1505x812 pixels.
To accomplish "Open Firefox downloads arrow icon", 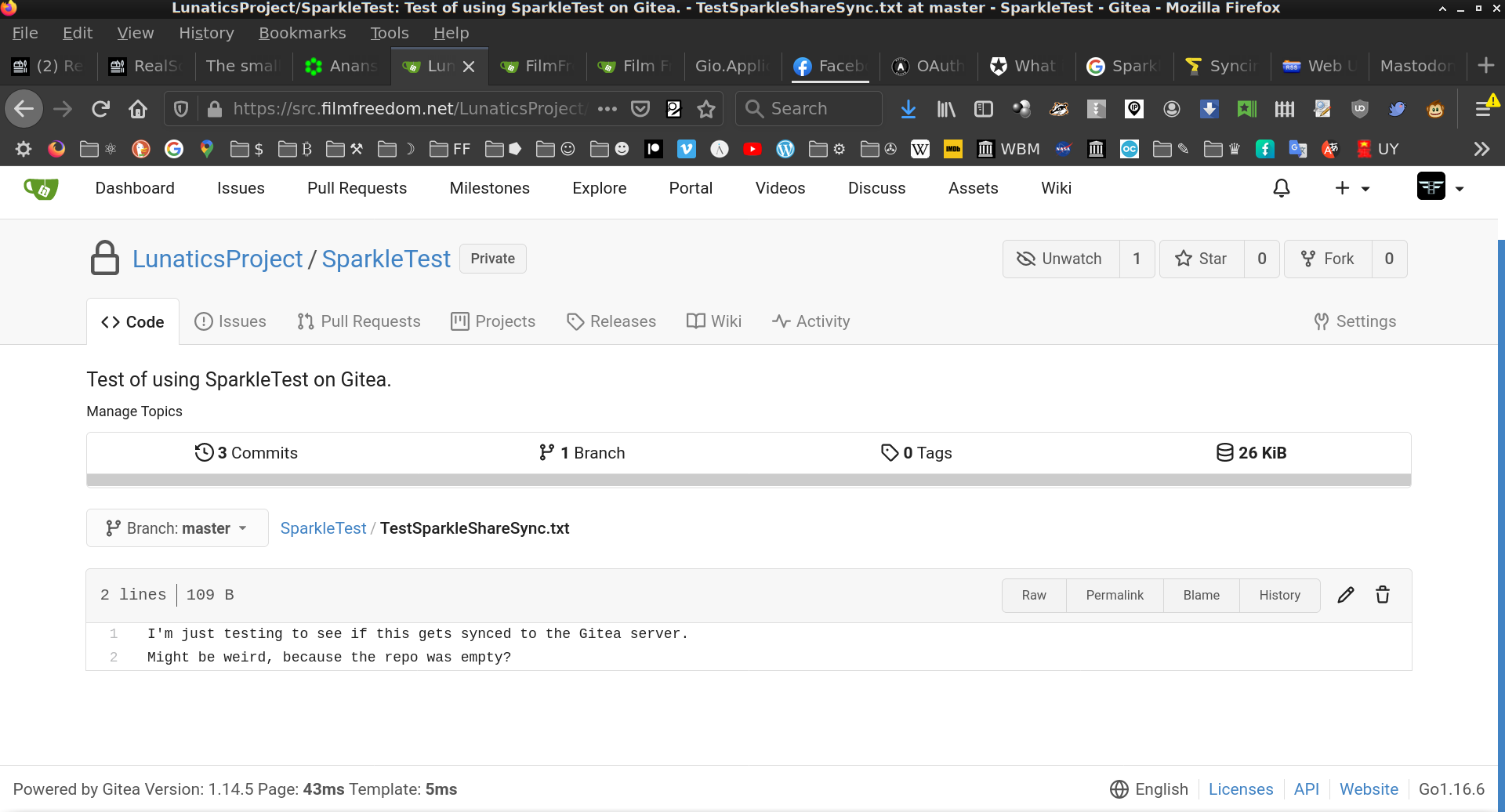I will click(908, 109).
